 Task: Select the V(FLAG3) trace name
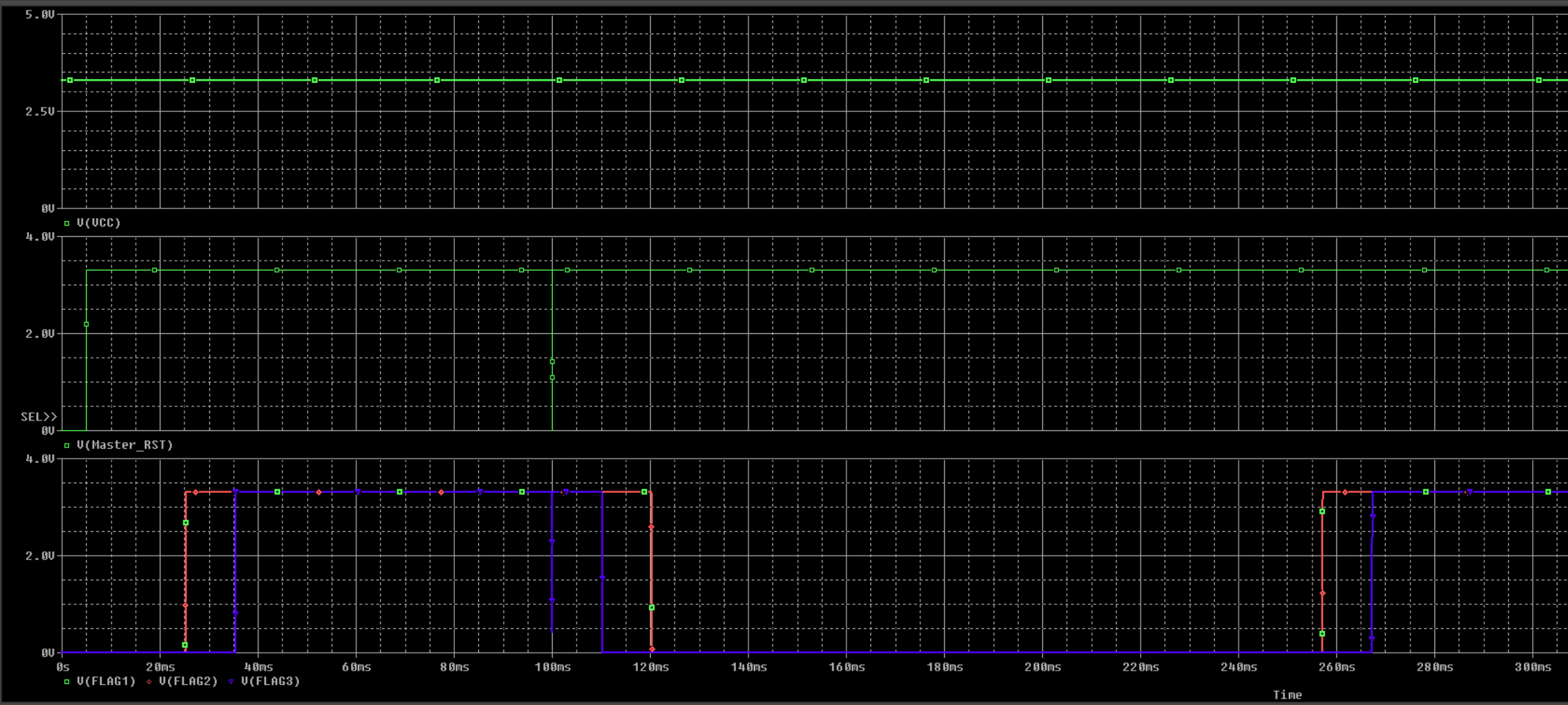270,681
